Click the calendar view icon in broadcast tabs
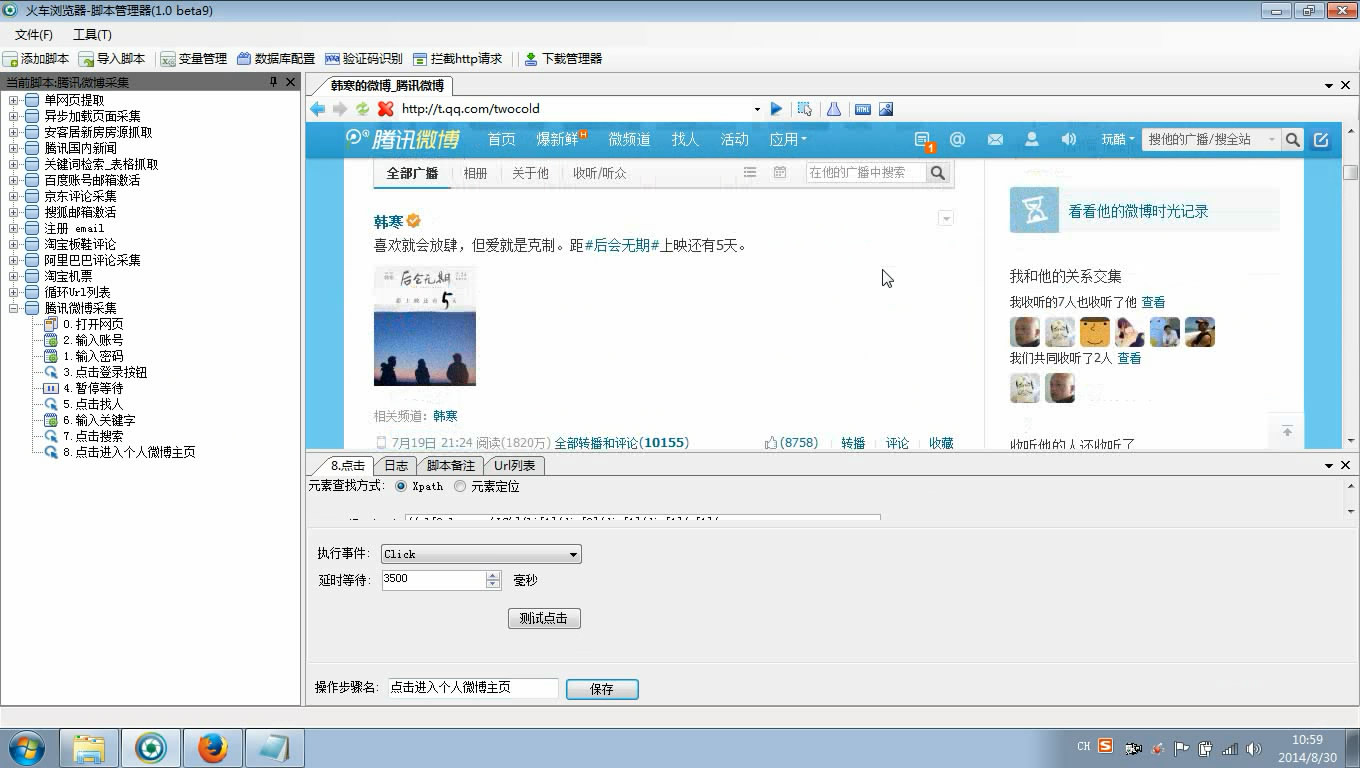Image resolution: width=1360 pixels, height=768 pixels. (780, 173)
